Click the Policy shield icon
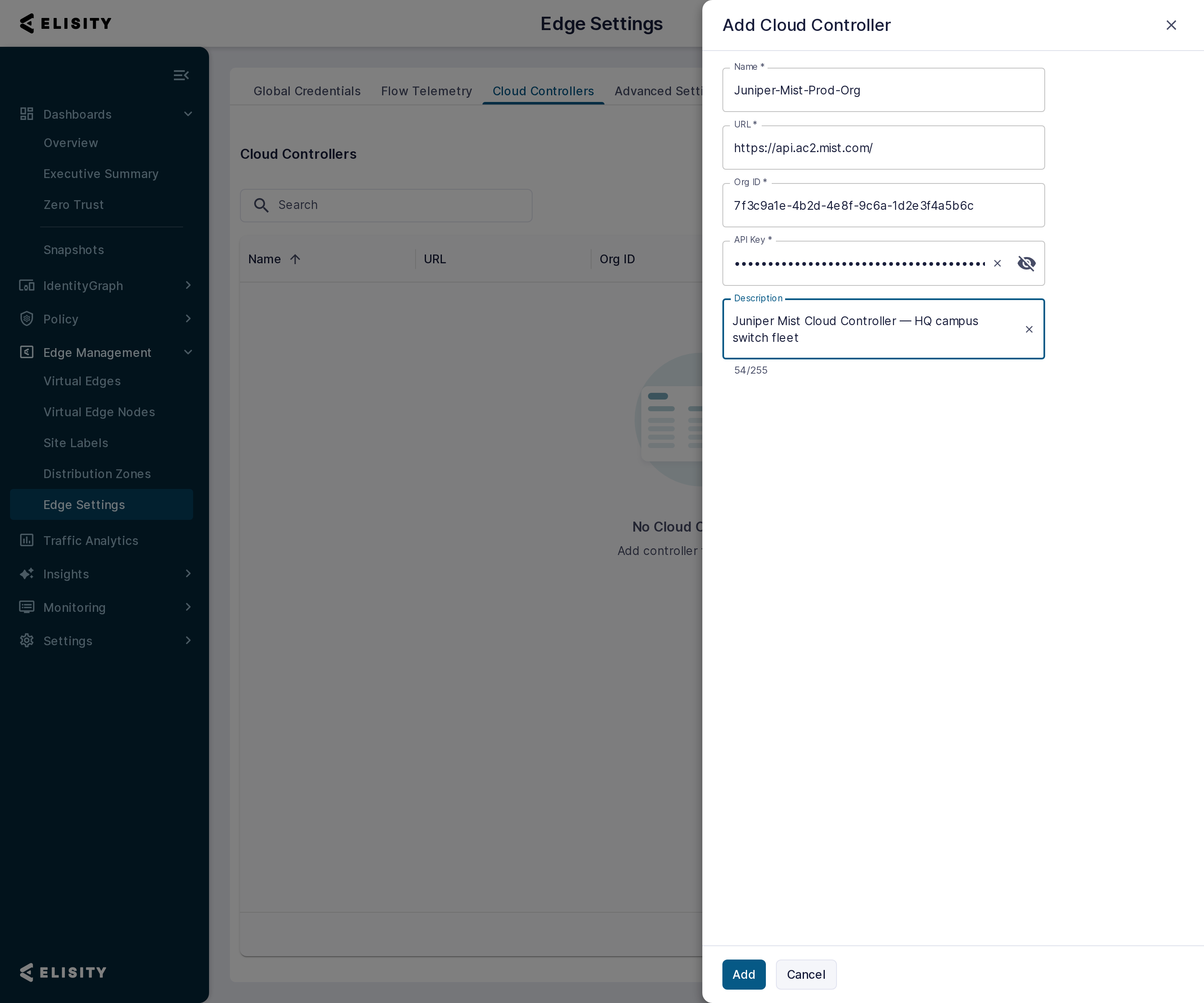This screenshot has height=1003, width=1204. pos(26,319)
